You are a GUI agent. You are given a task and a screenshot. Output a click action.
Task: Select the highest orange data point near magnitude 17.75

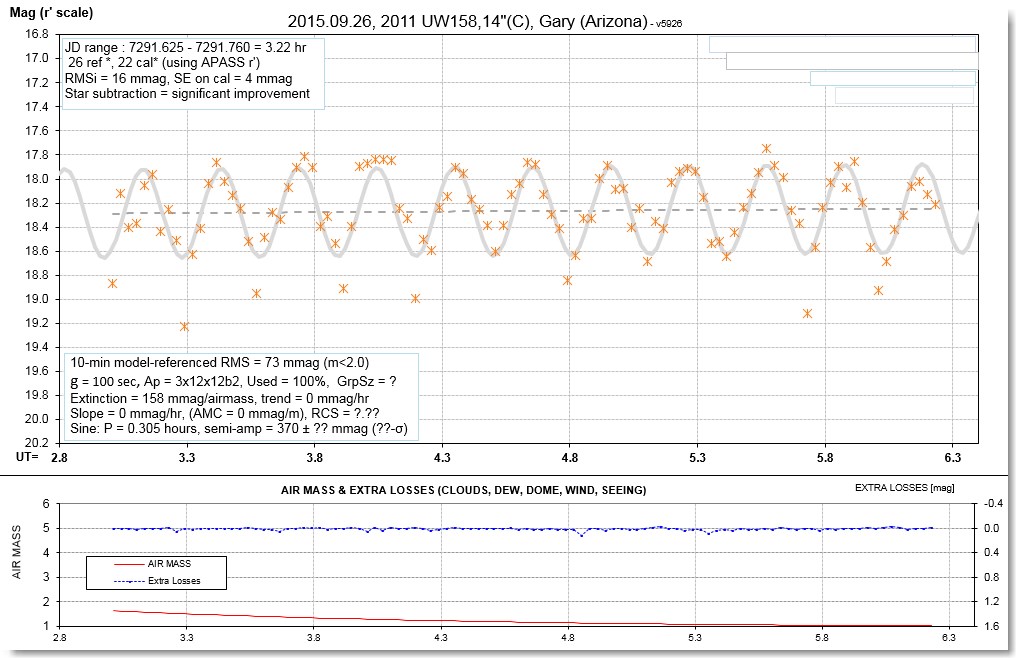click(x=766, y=148)
